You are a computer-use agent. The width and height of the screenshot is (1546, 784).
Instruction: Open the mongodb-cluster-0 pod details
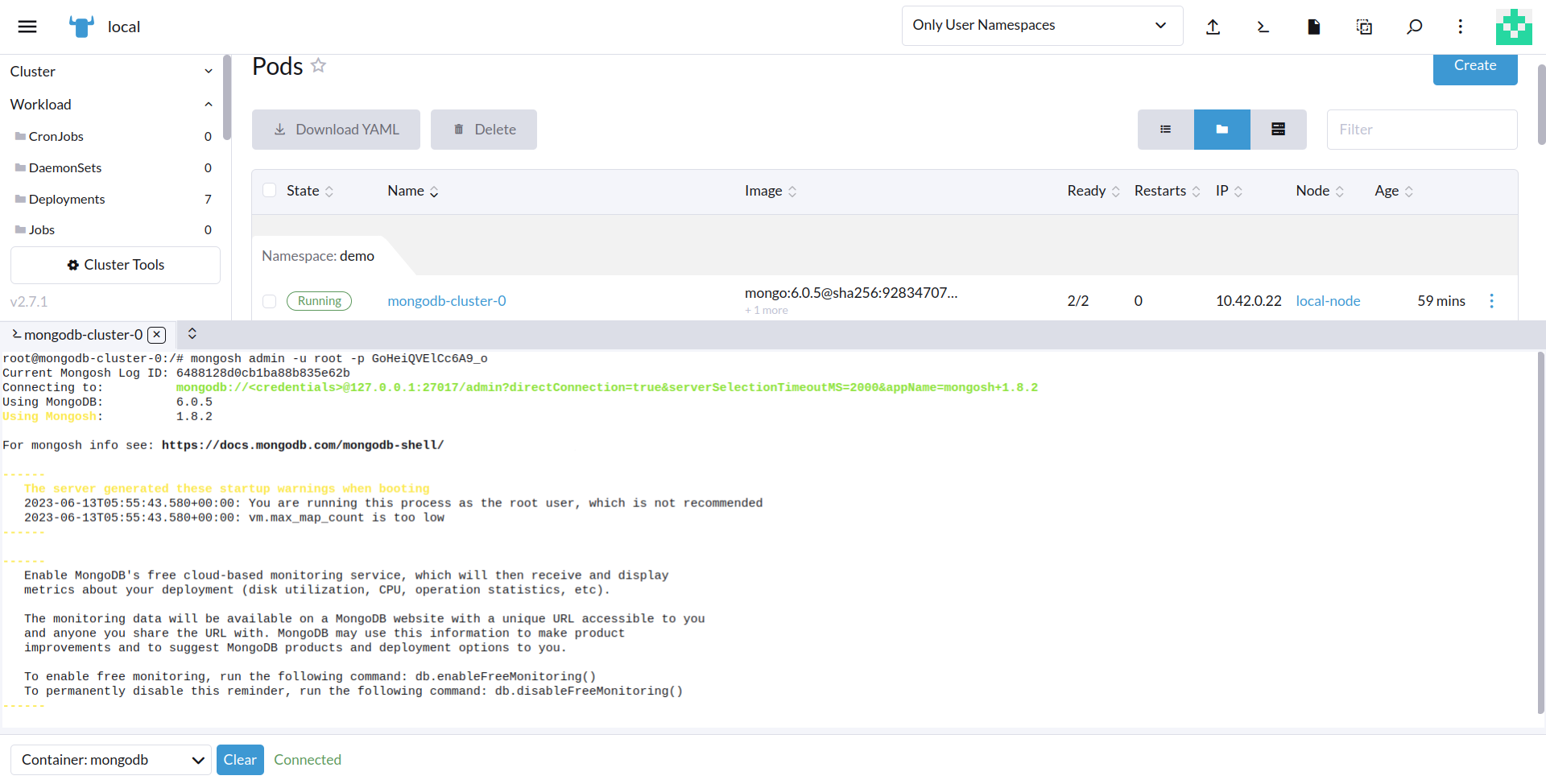click(x=446, y=300)
